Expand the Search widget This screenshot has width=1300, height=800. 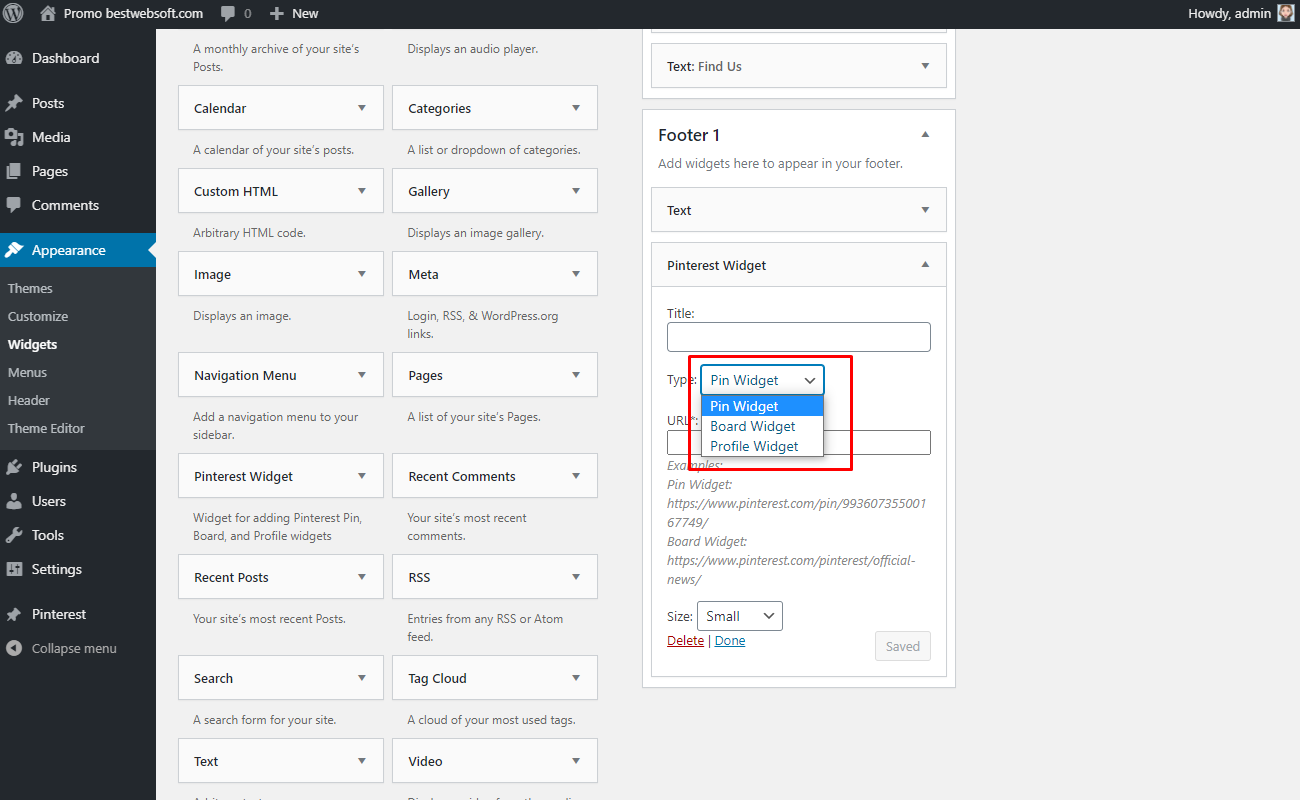361,678
